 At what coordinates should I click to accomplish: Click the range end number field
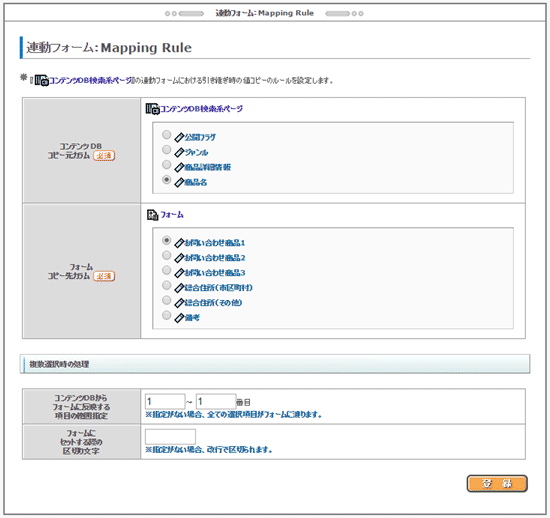click(216, 402)
